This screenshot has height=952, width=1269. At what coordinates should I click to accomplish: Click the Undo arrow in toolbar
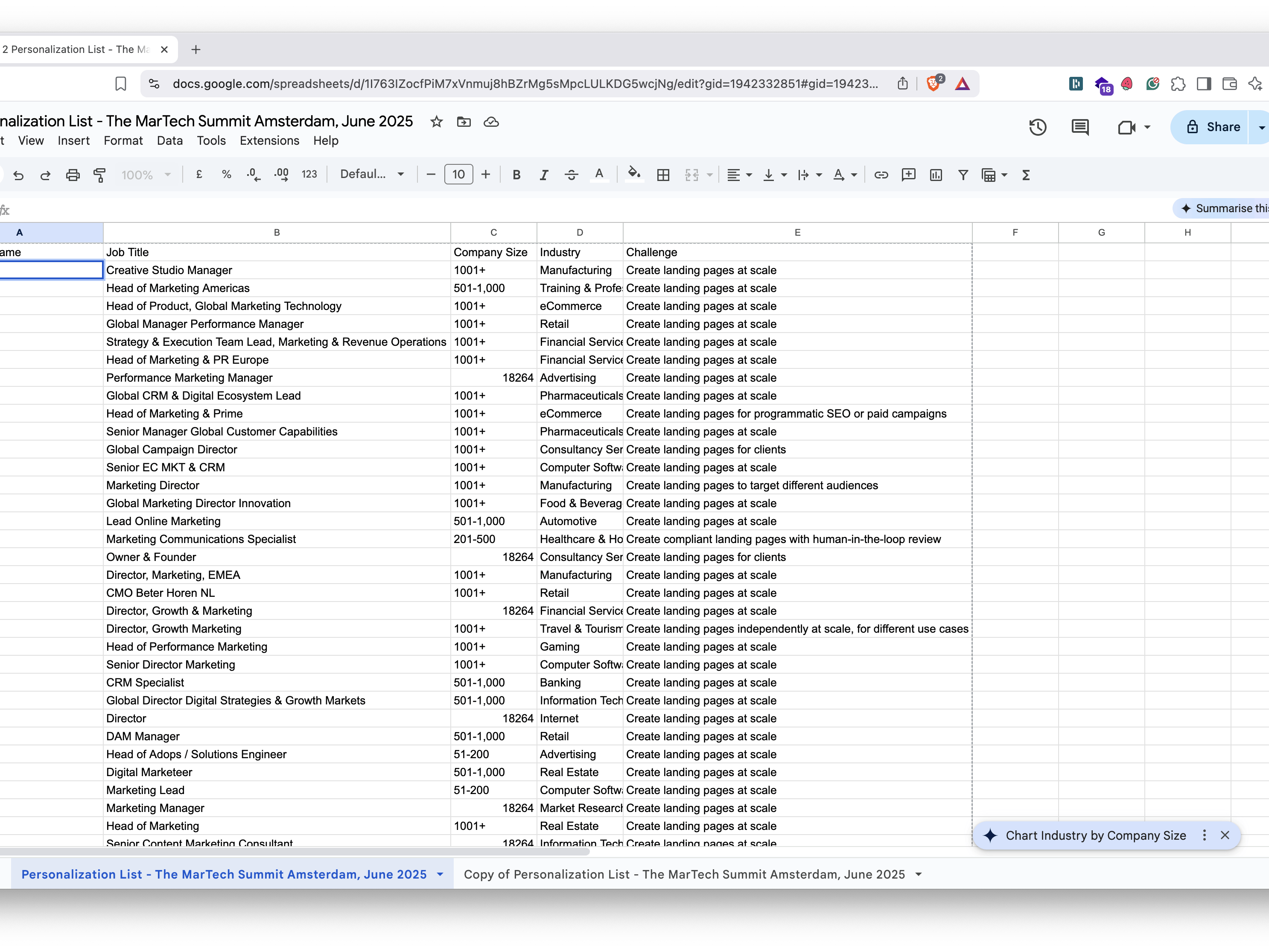click(x=18, y=175)
